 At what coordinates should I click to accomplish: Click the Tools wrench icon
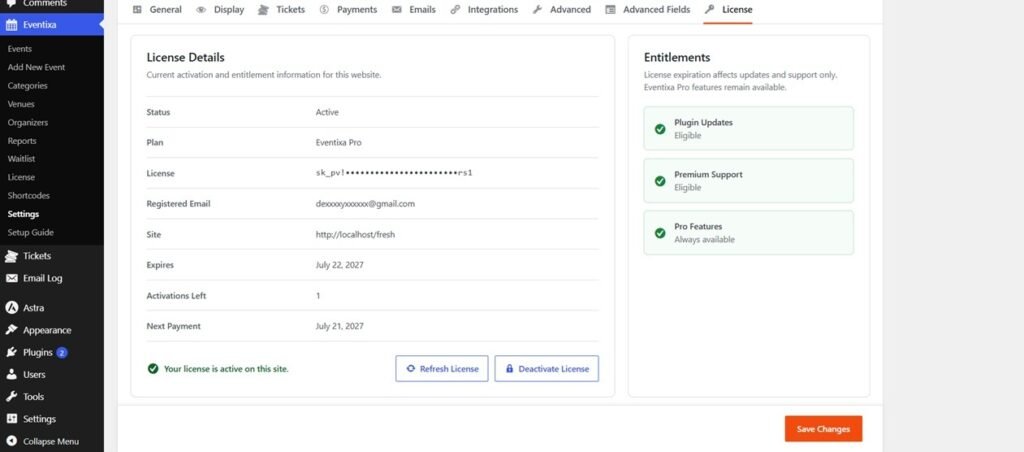[x=11, y=396]
